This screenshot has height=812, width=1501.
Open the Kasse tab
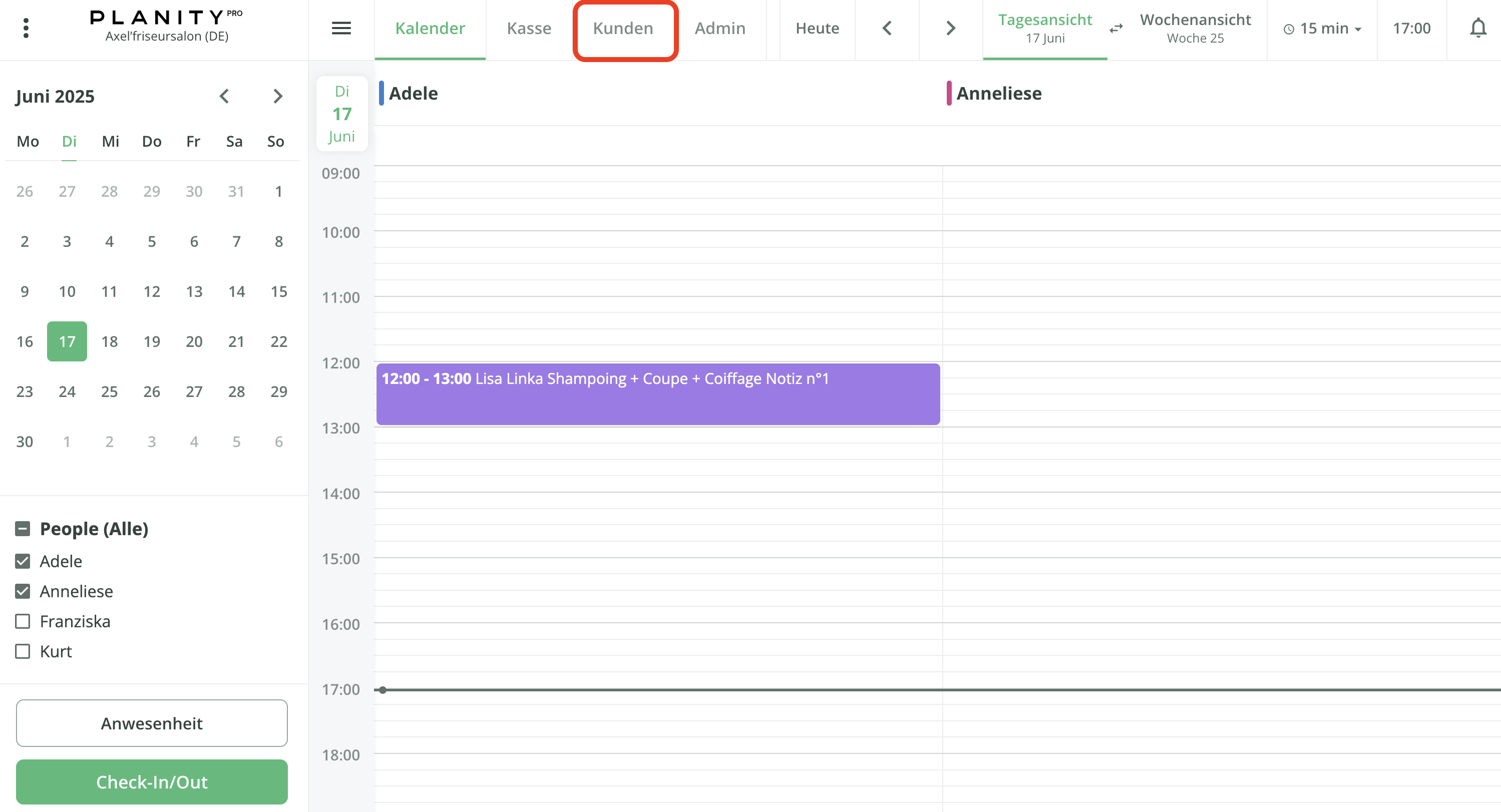coord(529,28)
